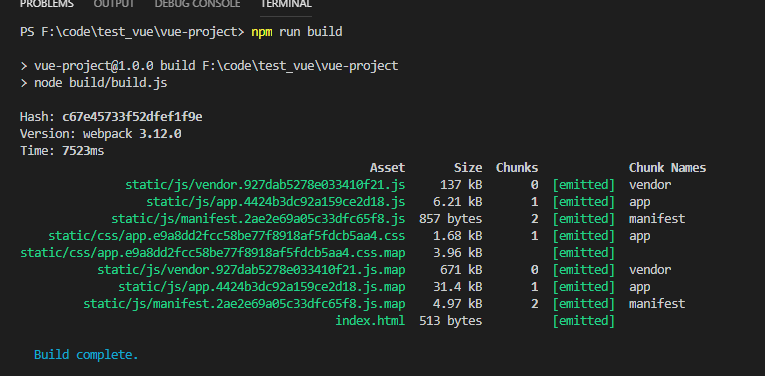The height and width of the screenshot is (376, 765).
Task: Click the 31.4 kB size value
Action: (457, 287)
